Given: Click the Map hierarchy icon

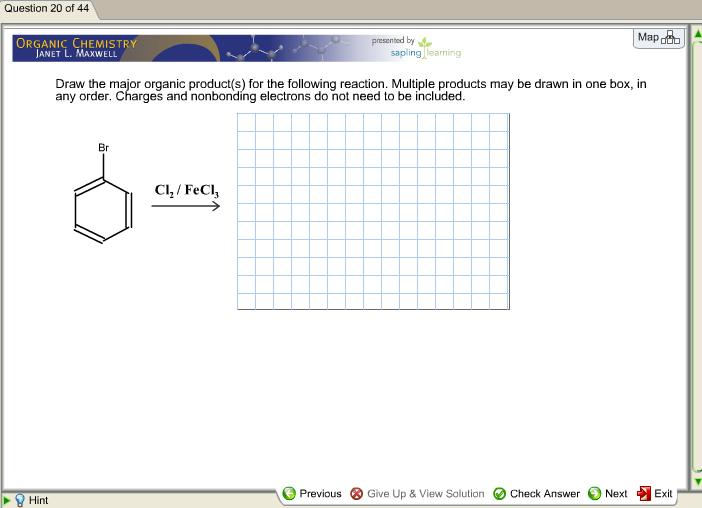Looking at the screenshot, I should (670, 38).
